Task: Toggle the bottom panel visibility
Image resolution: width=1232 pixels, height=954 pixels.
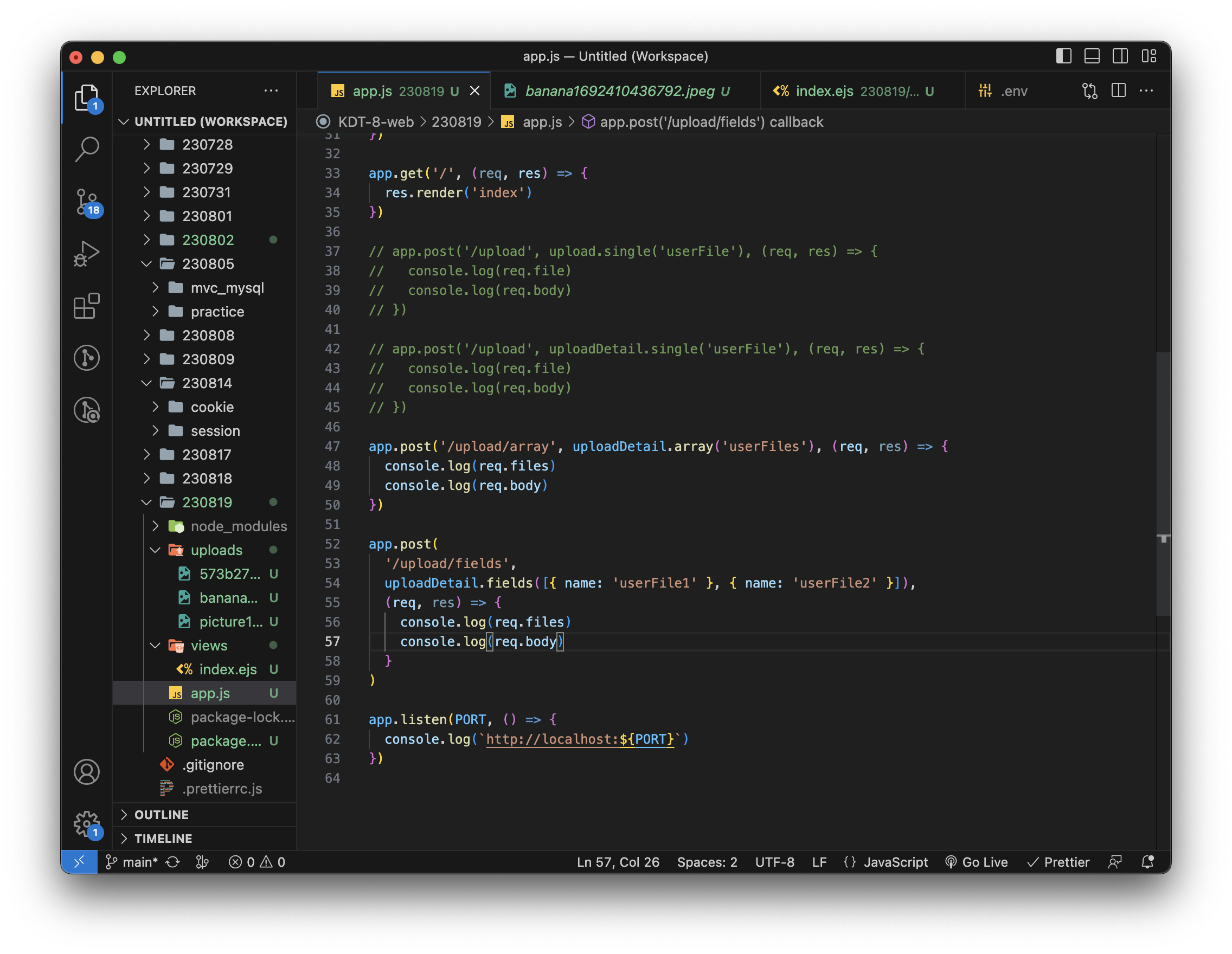Action: pyautogui.click(x=1092, y=56)
